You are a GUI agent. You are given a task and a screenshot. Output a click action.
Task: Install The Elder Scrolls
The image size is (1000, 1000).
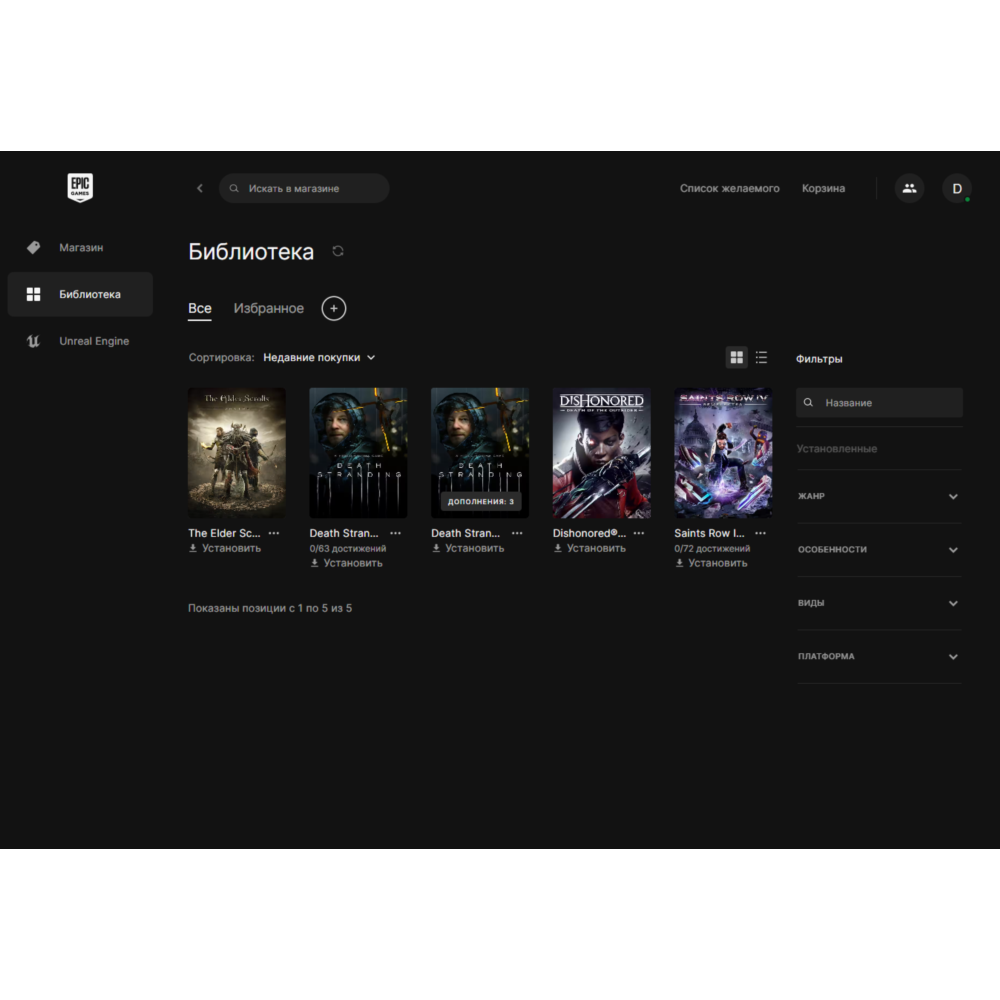click(x=225, y=548)
